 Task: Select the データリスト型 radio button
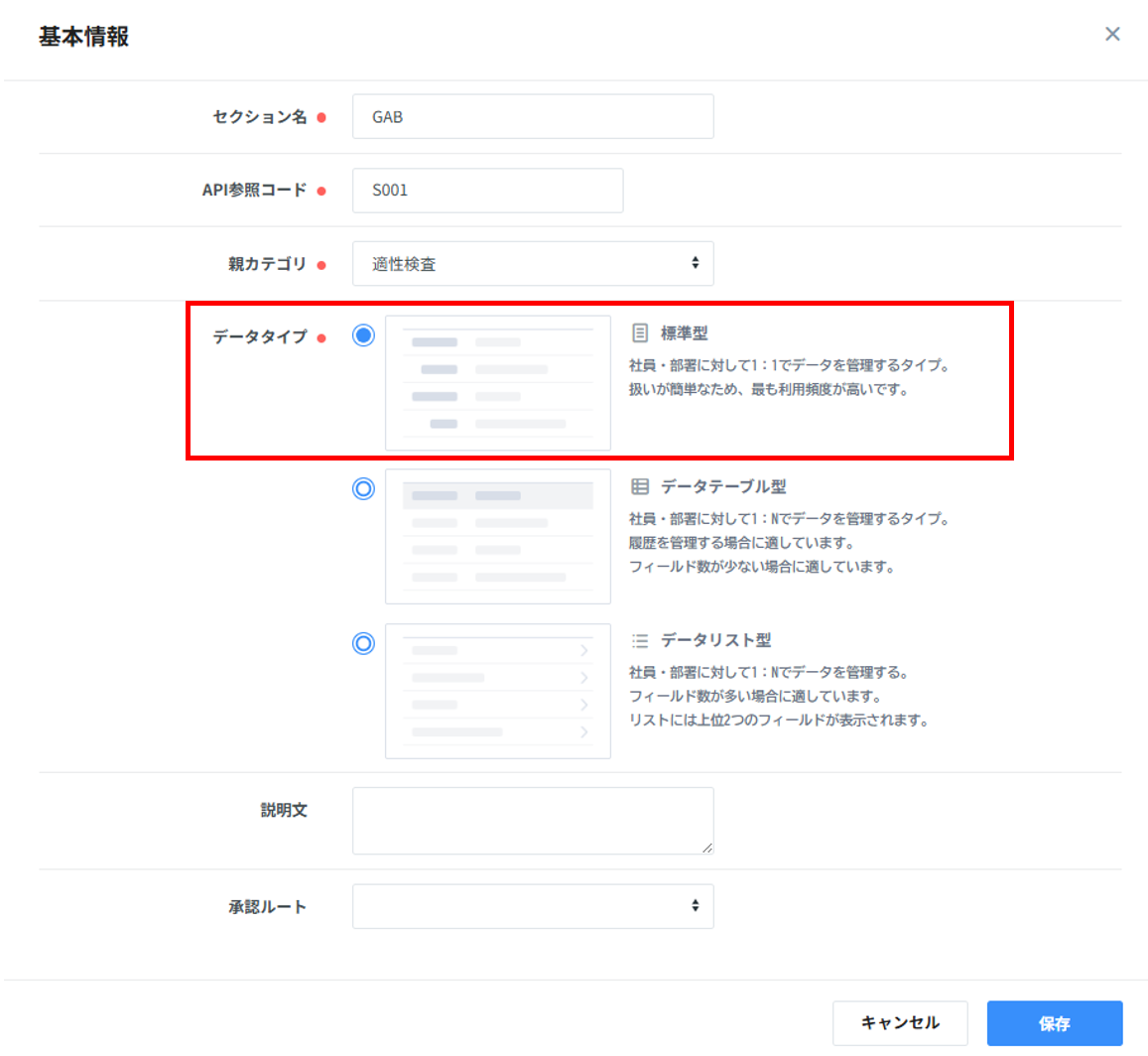click(x=364, y=643)
